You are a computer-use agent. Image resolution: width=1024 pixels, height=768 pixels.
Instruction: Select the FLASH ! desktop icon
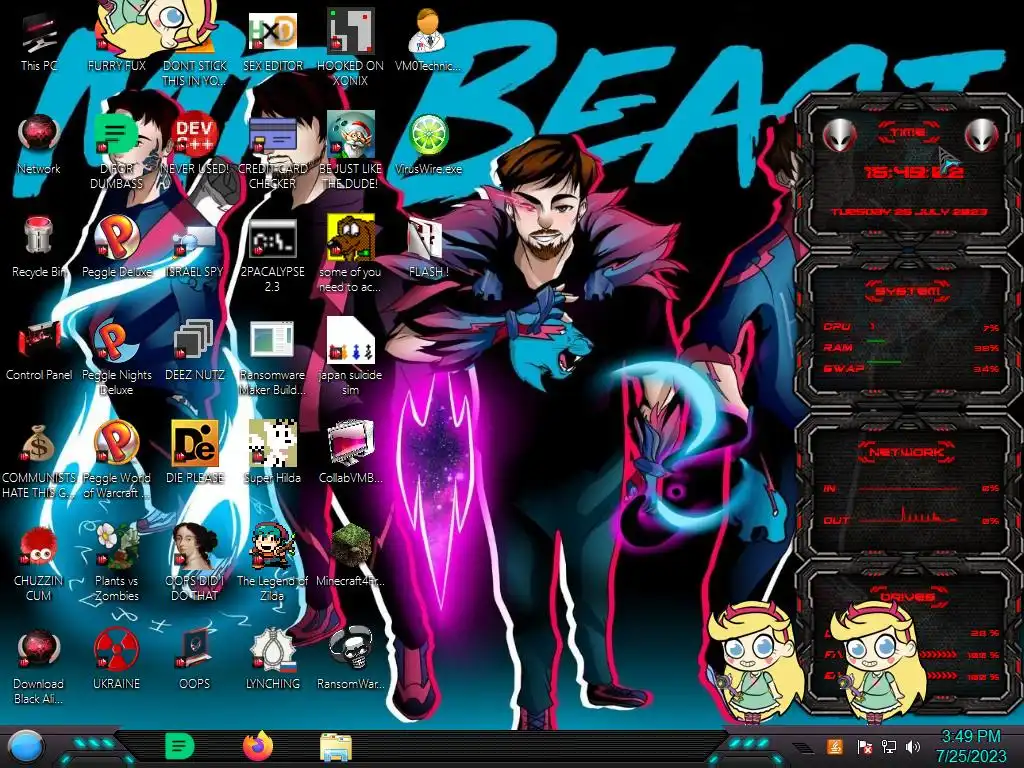click(x=428, y=248)
